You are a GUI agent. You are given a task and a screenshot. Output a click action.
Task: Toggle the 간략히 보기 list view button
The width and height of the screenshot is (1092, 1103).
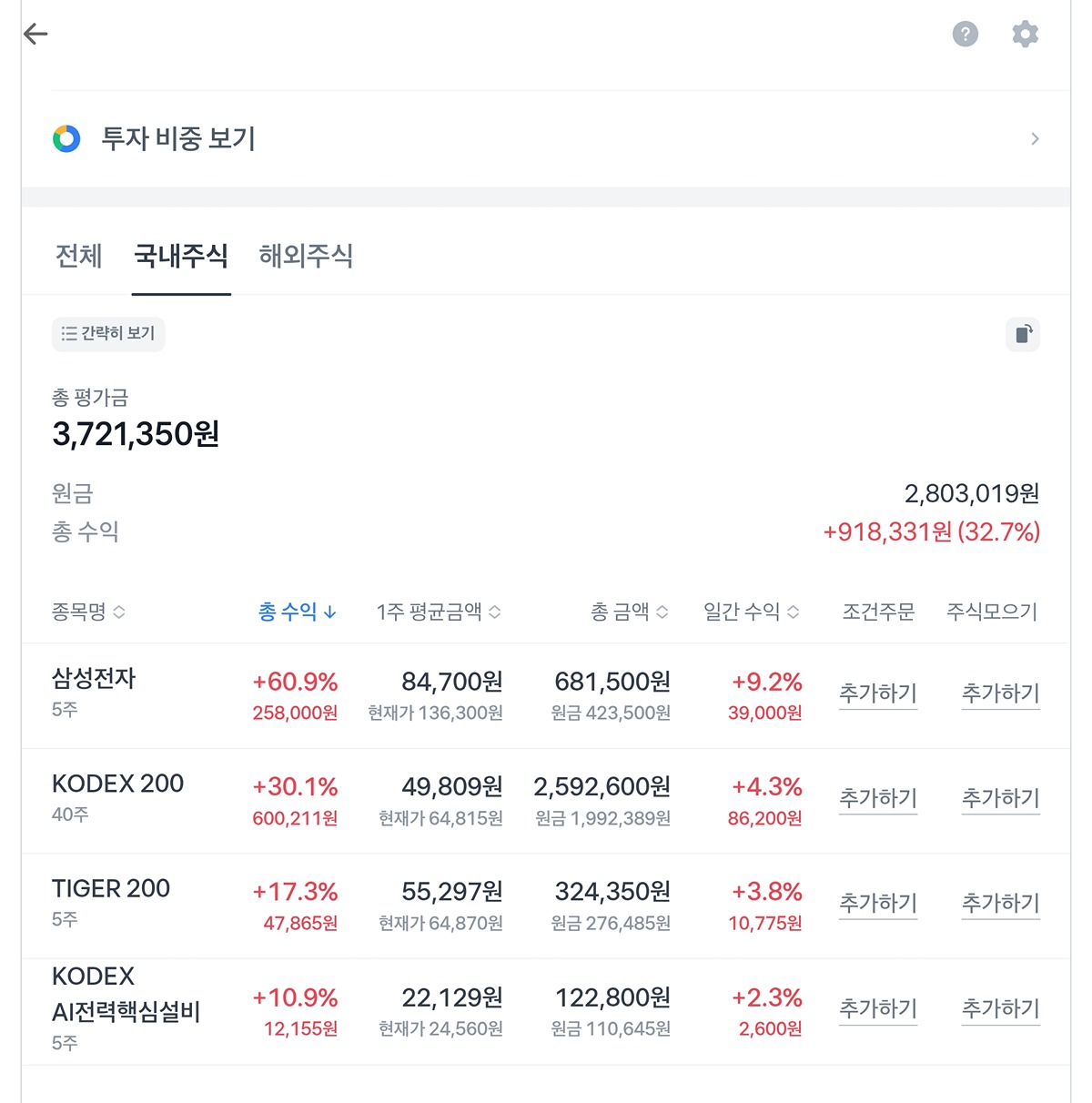(x=108, y=334)
